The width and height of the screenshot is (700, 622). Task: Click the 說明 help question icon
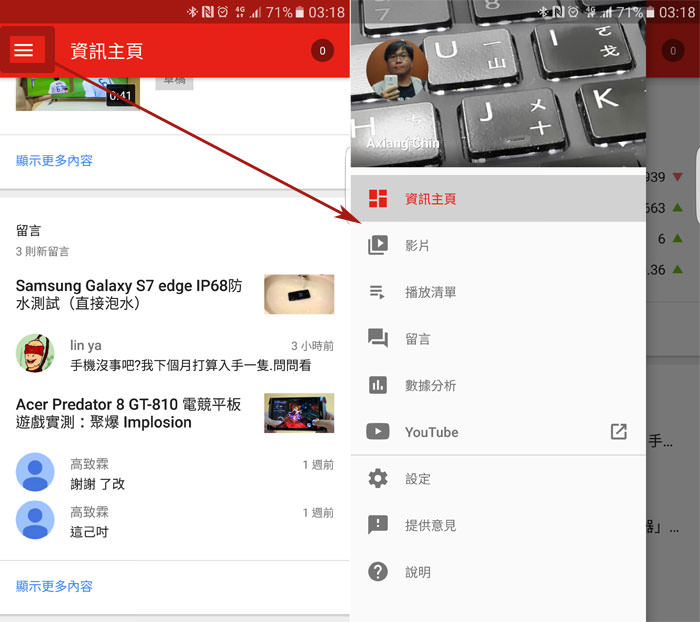coord(378,572)
